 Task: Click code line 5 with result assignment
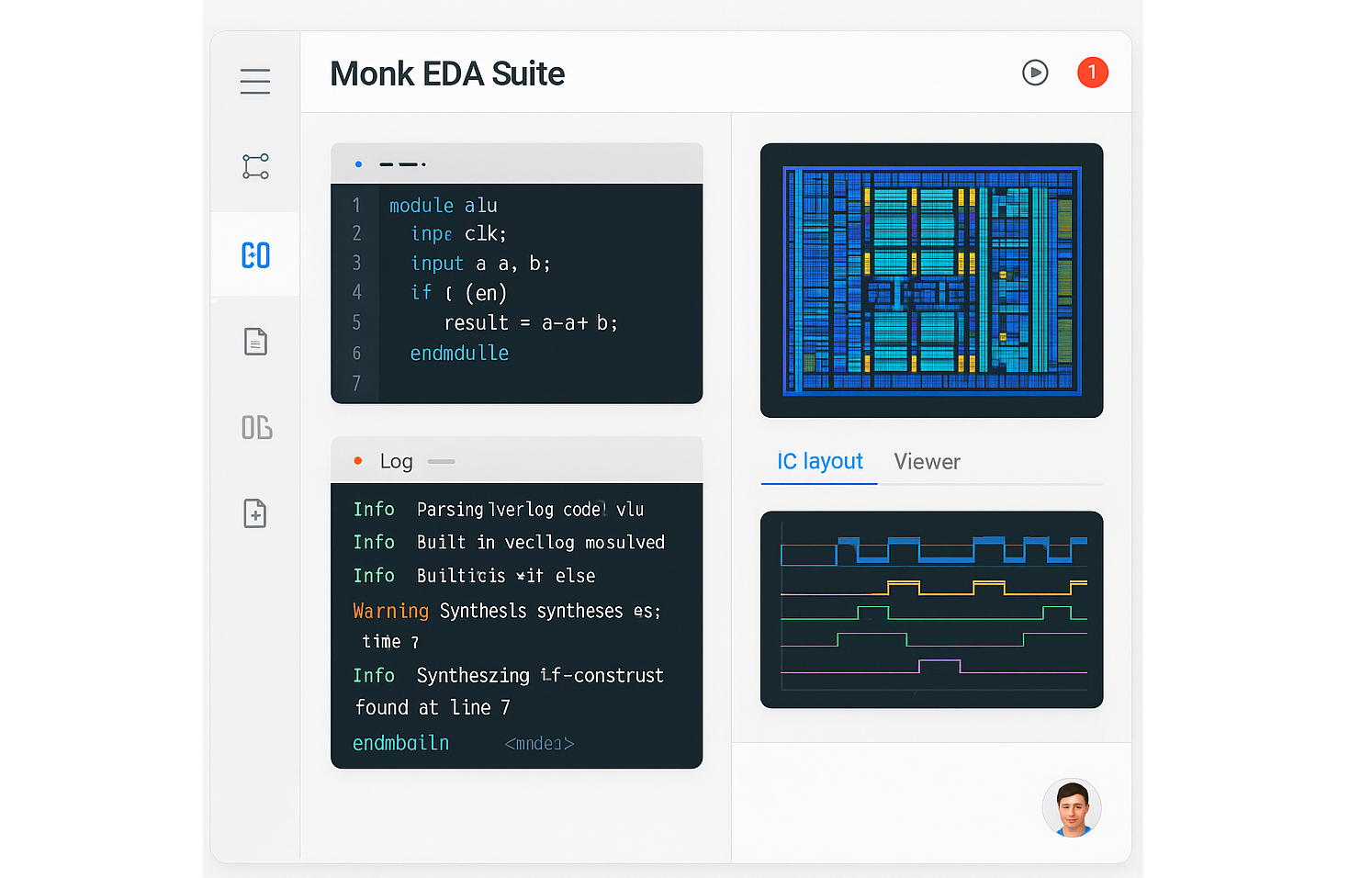tap(530, 323)
